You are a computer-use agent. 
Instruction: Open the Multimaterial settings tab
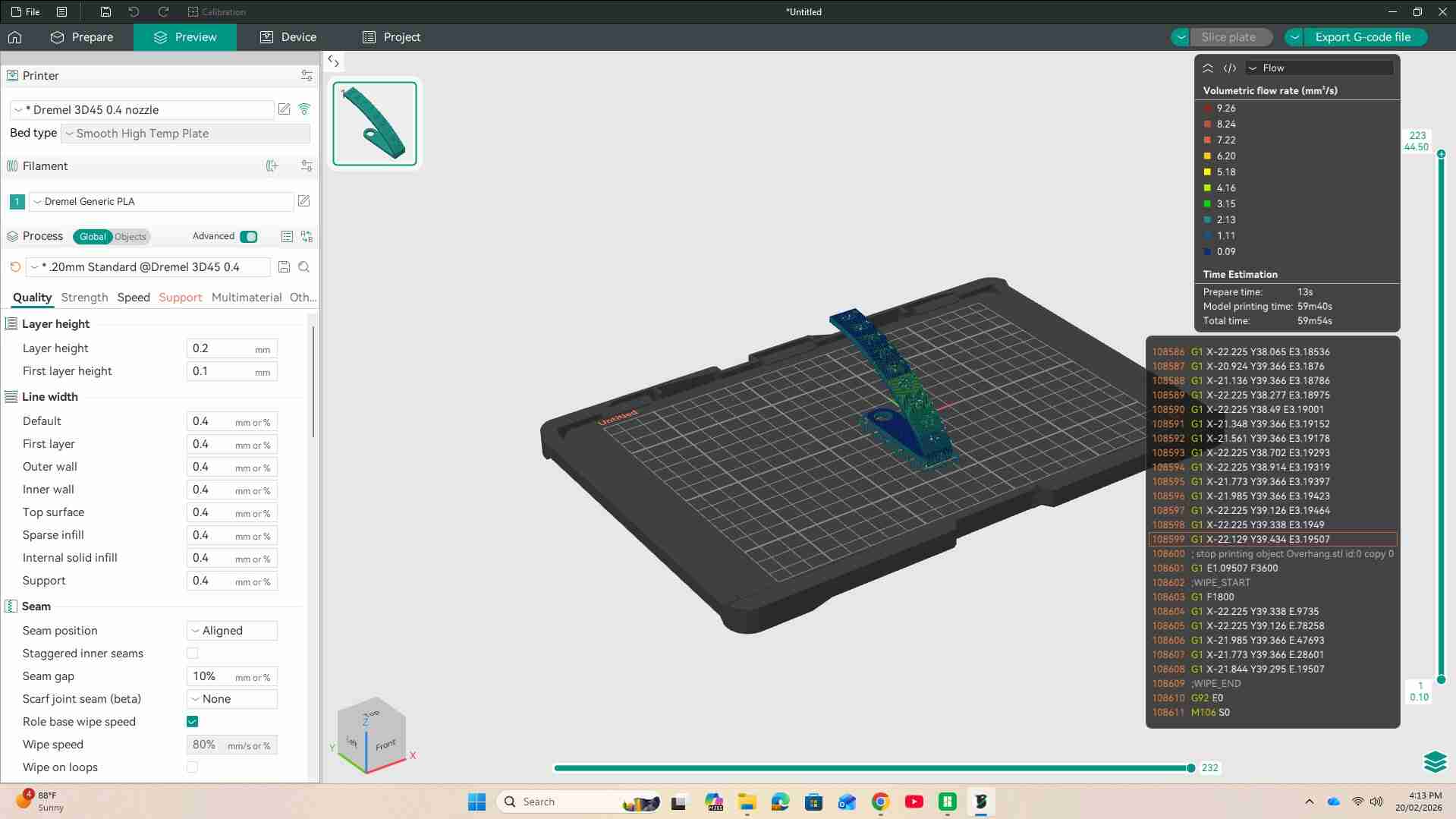coord(247,298)
